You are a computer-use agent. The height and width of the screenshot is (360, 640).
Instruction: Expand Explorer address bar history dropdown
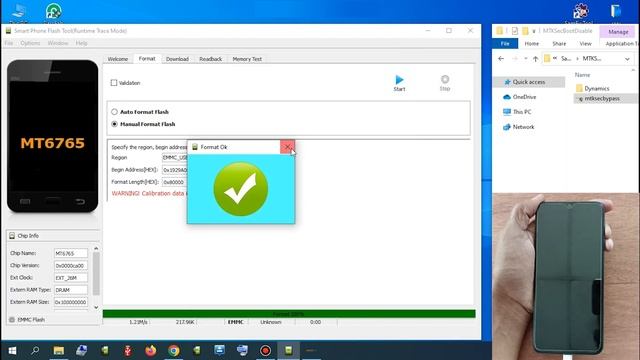click(x=627, y=59)
